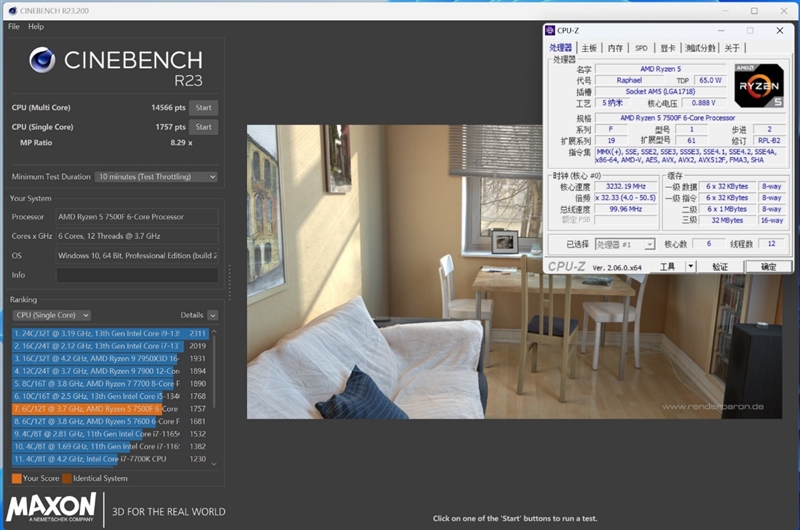This screenshot has height=530, width=800.
Task: Click the CPU-Z icon in its title bar
Action: coord(550,31)
